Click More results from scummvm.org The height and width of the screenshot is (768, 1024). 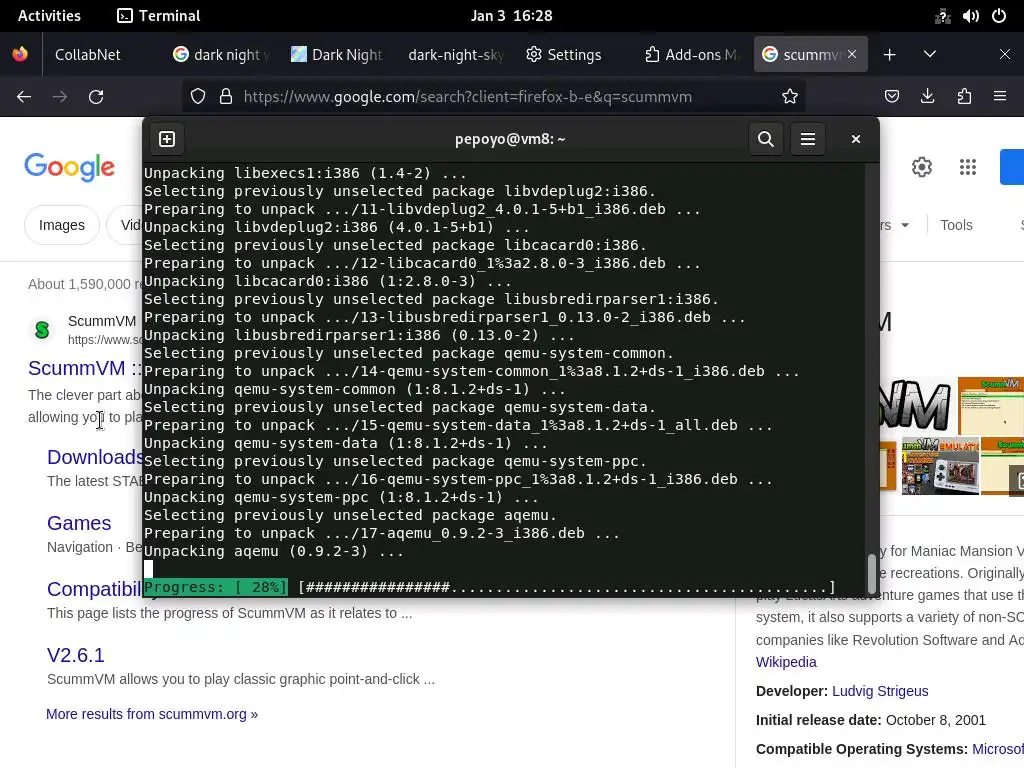click(152, 714)
